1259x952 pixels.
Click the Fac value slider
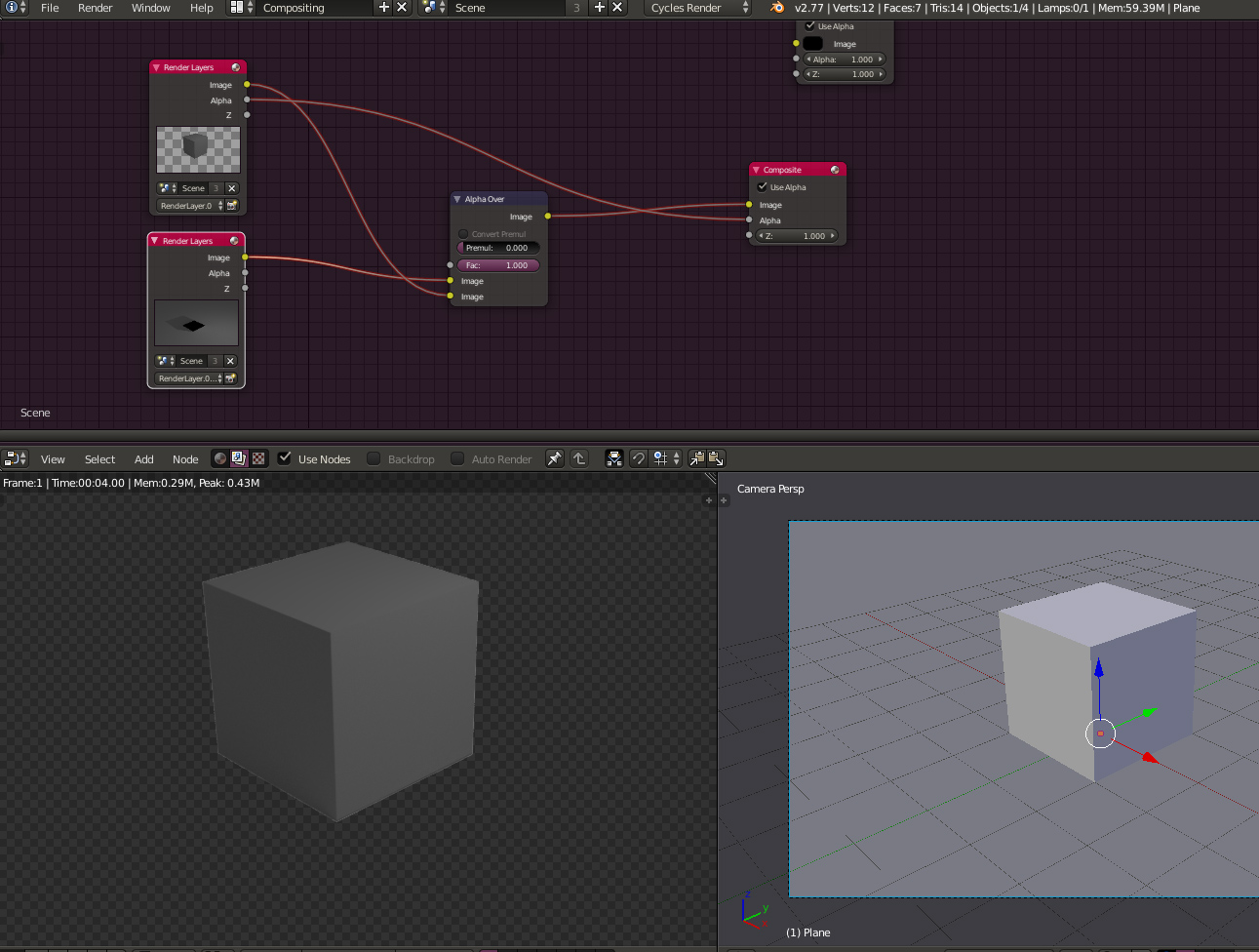coord(498,265)
